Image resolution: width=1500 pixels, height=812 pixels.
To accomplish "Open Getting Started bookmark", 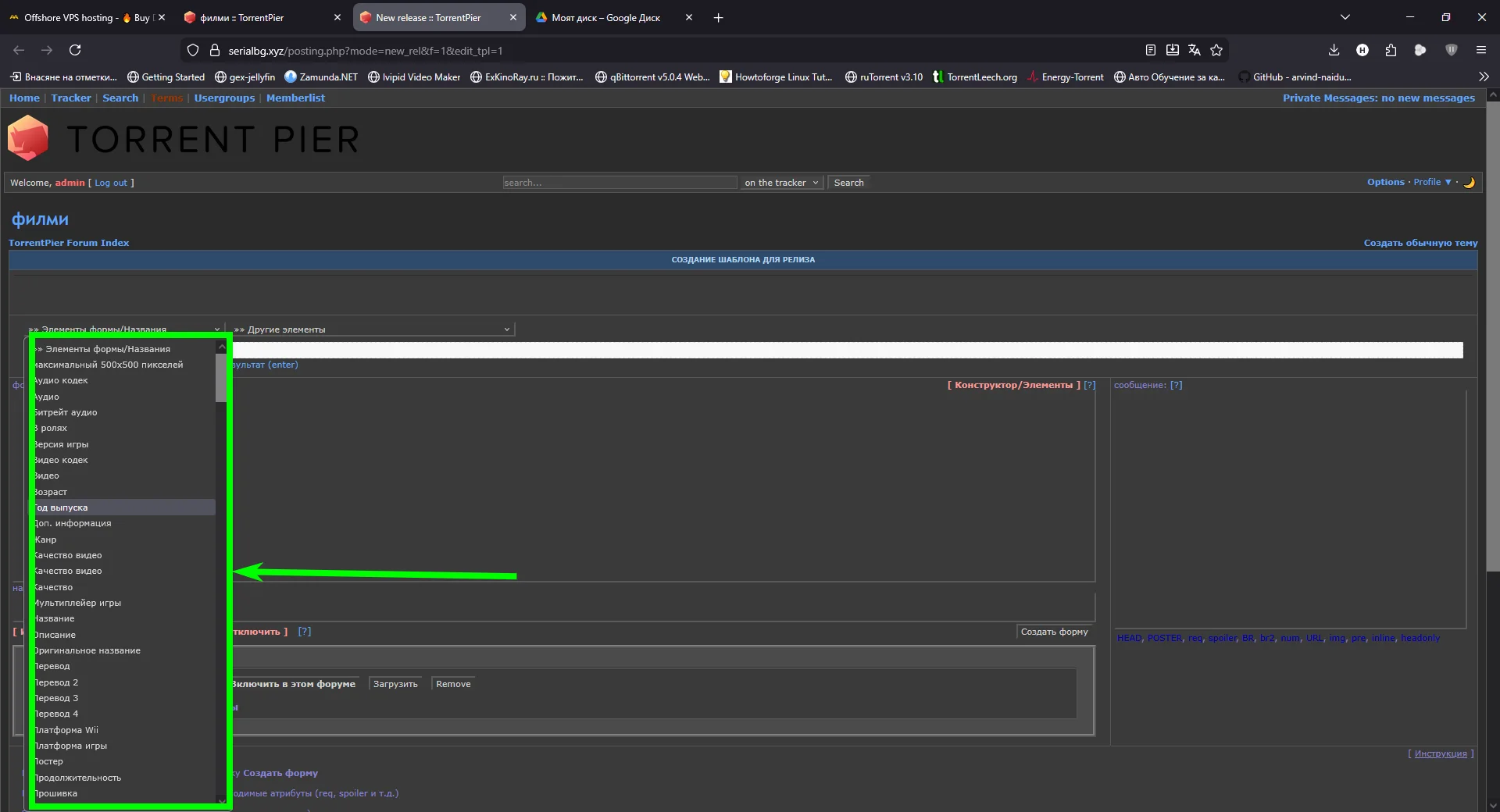I will [x=166, y=77].
